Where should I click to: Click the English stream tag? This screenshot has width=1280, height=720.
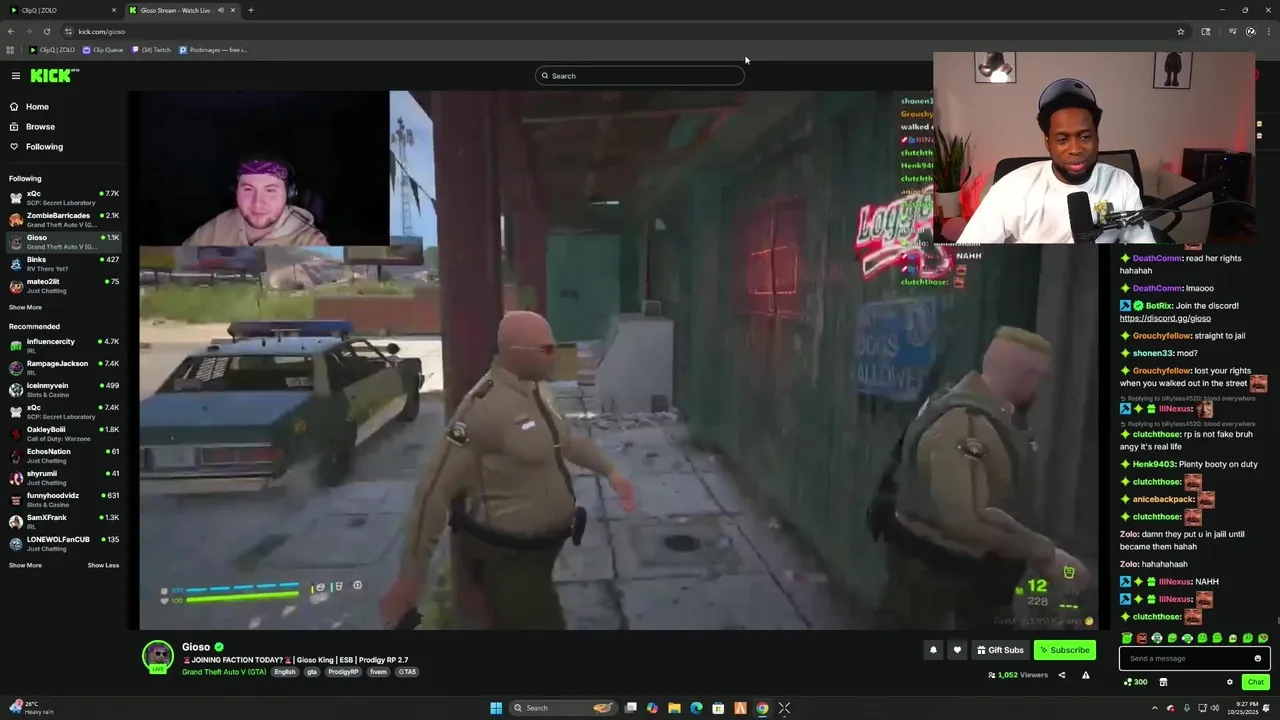pyautogui.click(x=285, y=672)
